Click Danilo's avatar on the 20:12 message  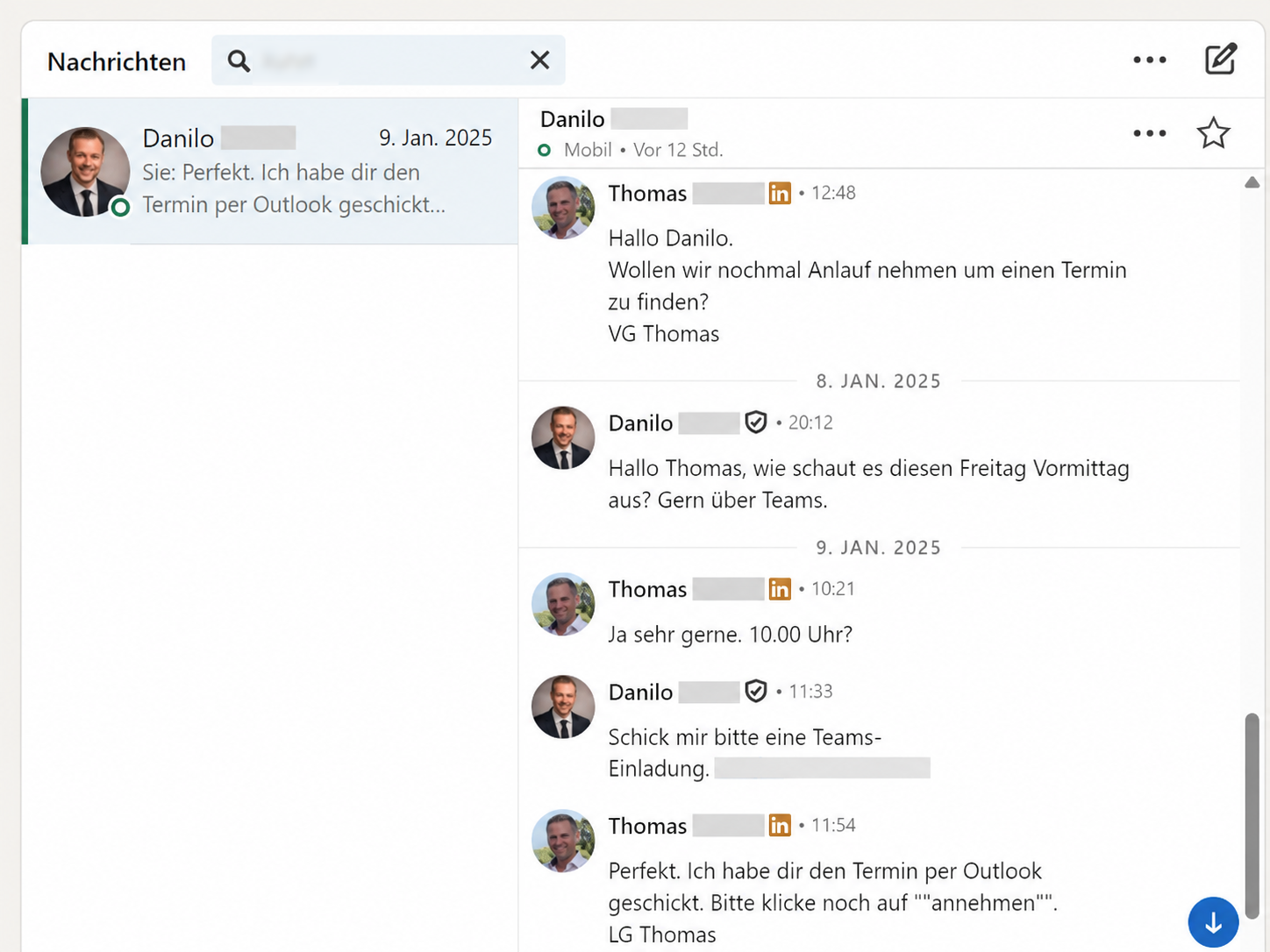point(563,437)
